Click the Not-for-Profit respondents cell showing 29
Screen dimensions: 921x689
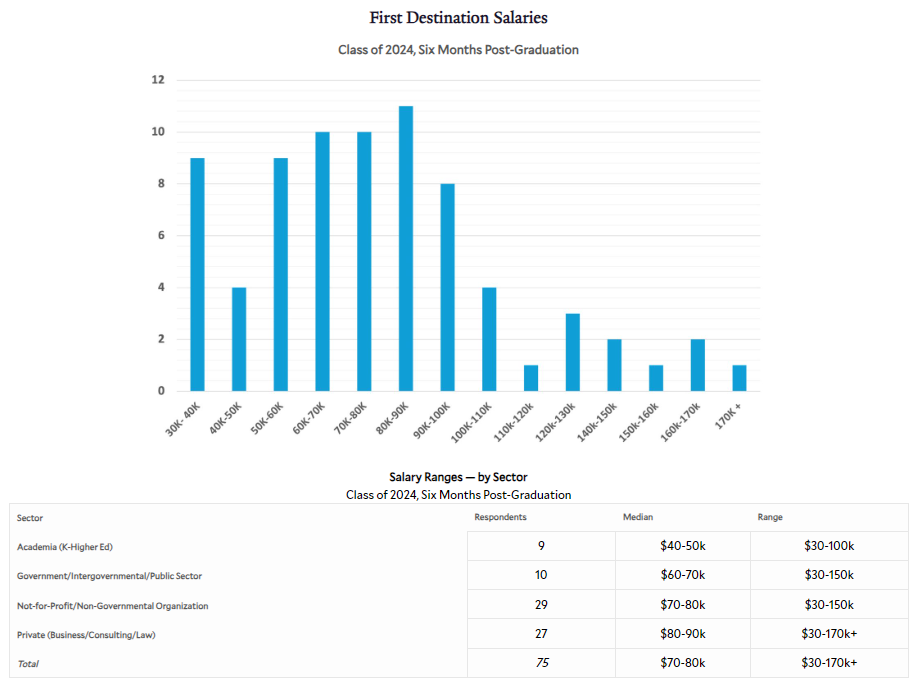click(x=541, y=604)
